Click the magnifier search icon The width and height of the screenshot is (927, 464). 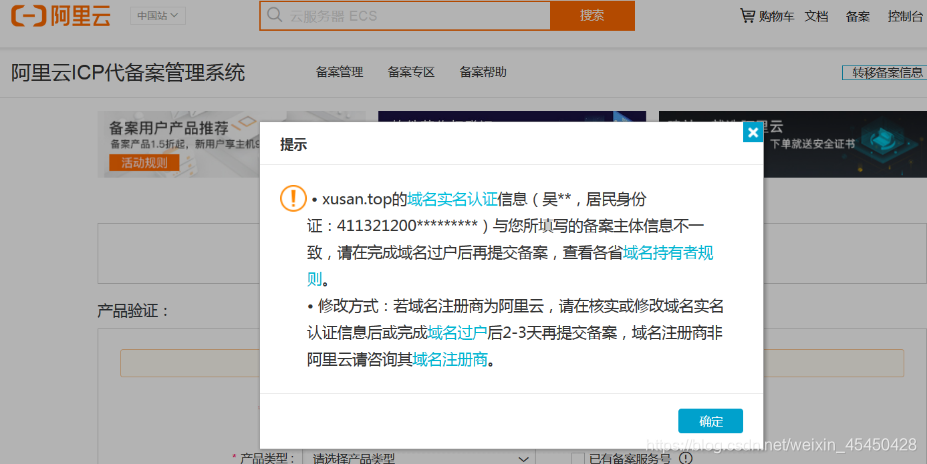point(274,15)
